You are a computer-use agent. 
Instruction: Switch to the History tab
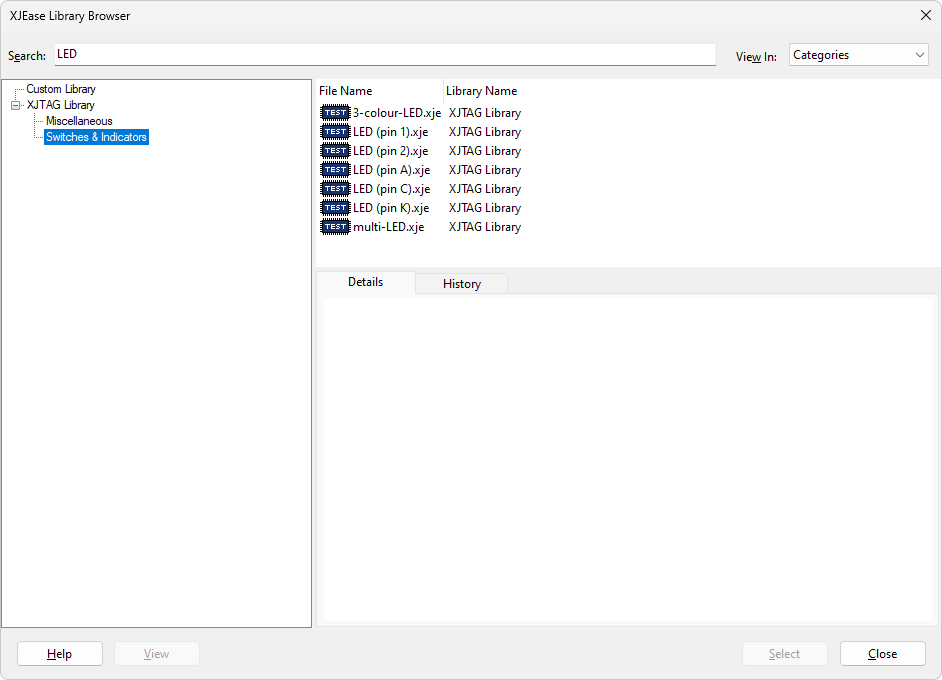[461, 284]
